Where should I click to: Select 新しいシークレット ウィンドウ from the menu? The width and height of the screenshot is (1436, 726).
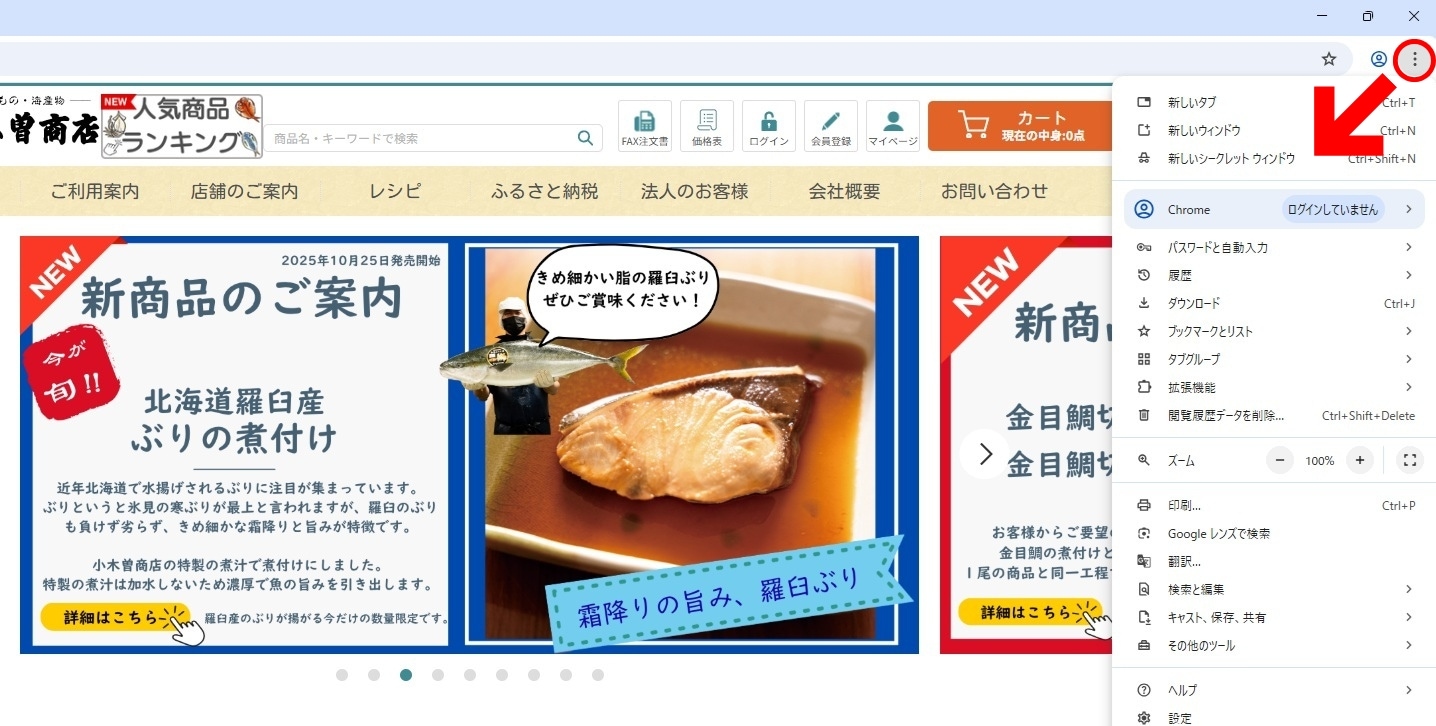[1230, 157]
